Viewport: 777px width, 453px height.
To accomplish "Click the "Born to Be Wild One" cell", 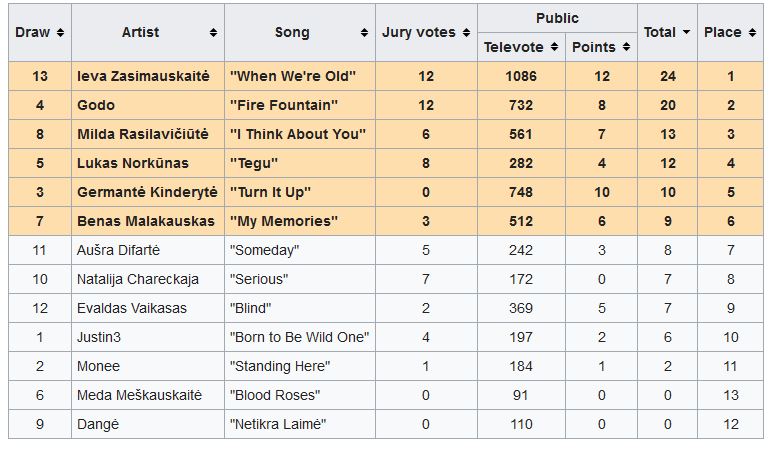I will click(299, 337).
